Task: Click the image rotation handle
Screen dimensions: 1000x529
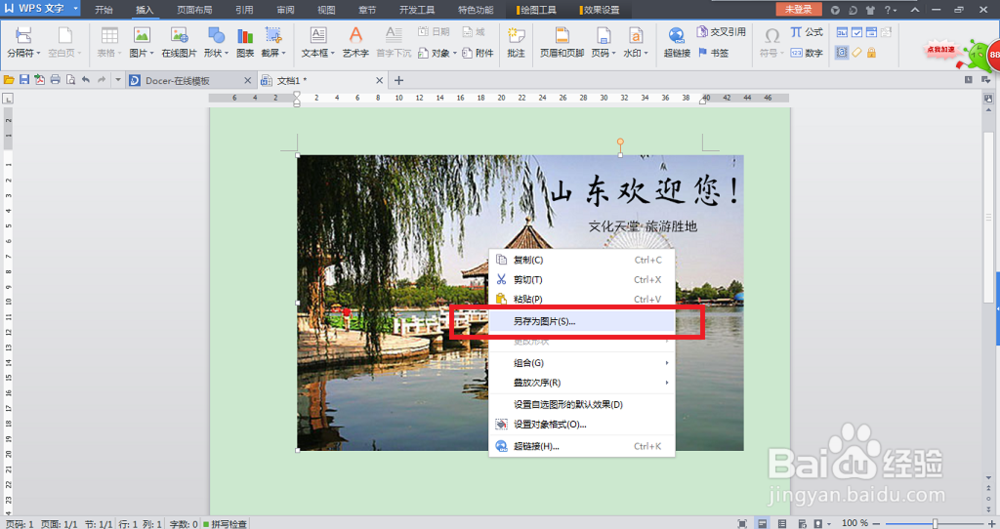Action: click(620, 142)
